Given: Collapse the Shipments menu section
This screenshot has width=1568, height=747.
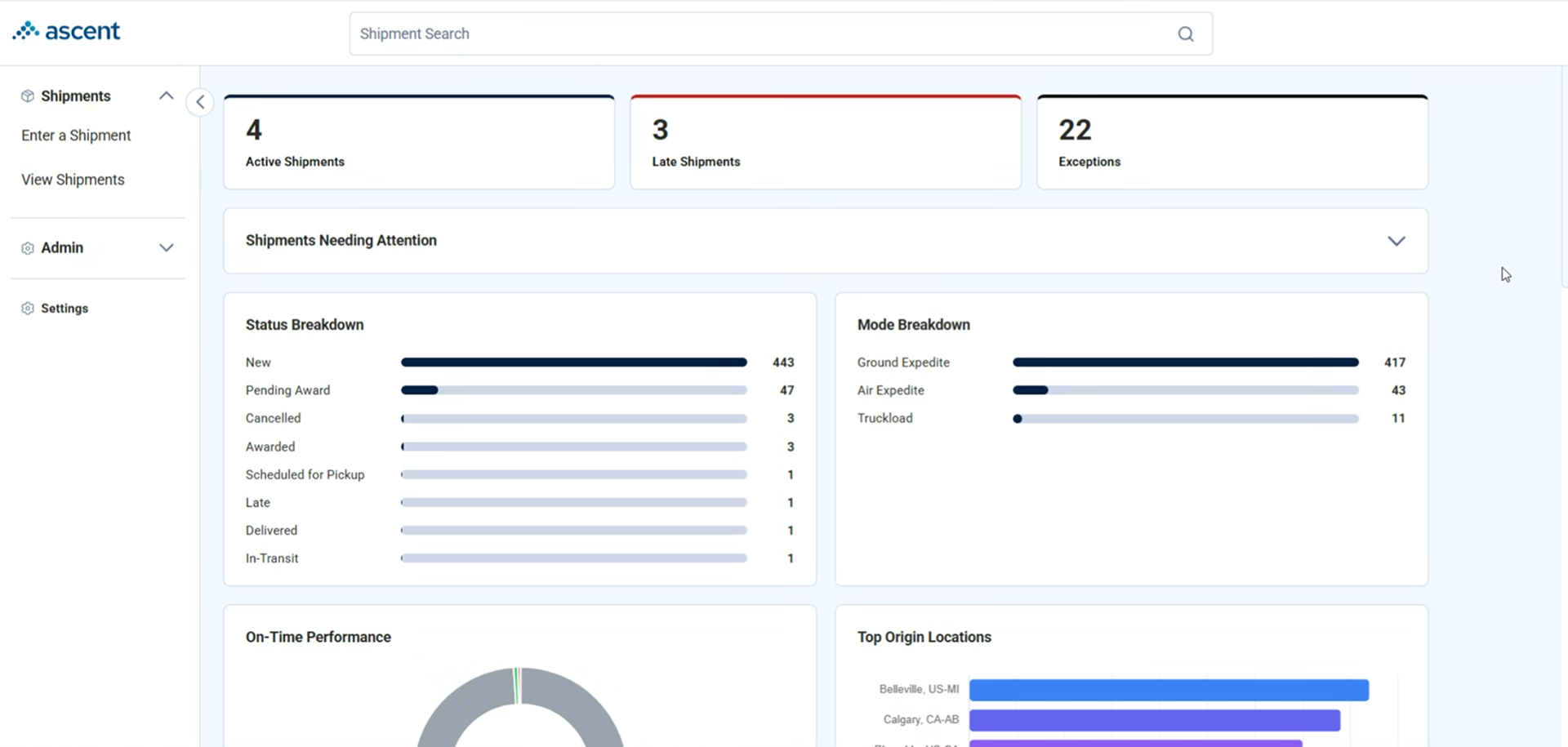Looking at the screenshot, I should pyautogui.click(x=166, y=96).
